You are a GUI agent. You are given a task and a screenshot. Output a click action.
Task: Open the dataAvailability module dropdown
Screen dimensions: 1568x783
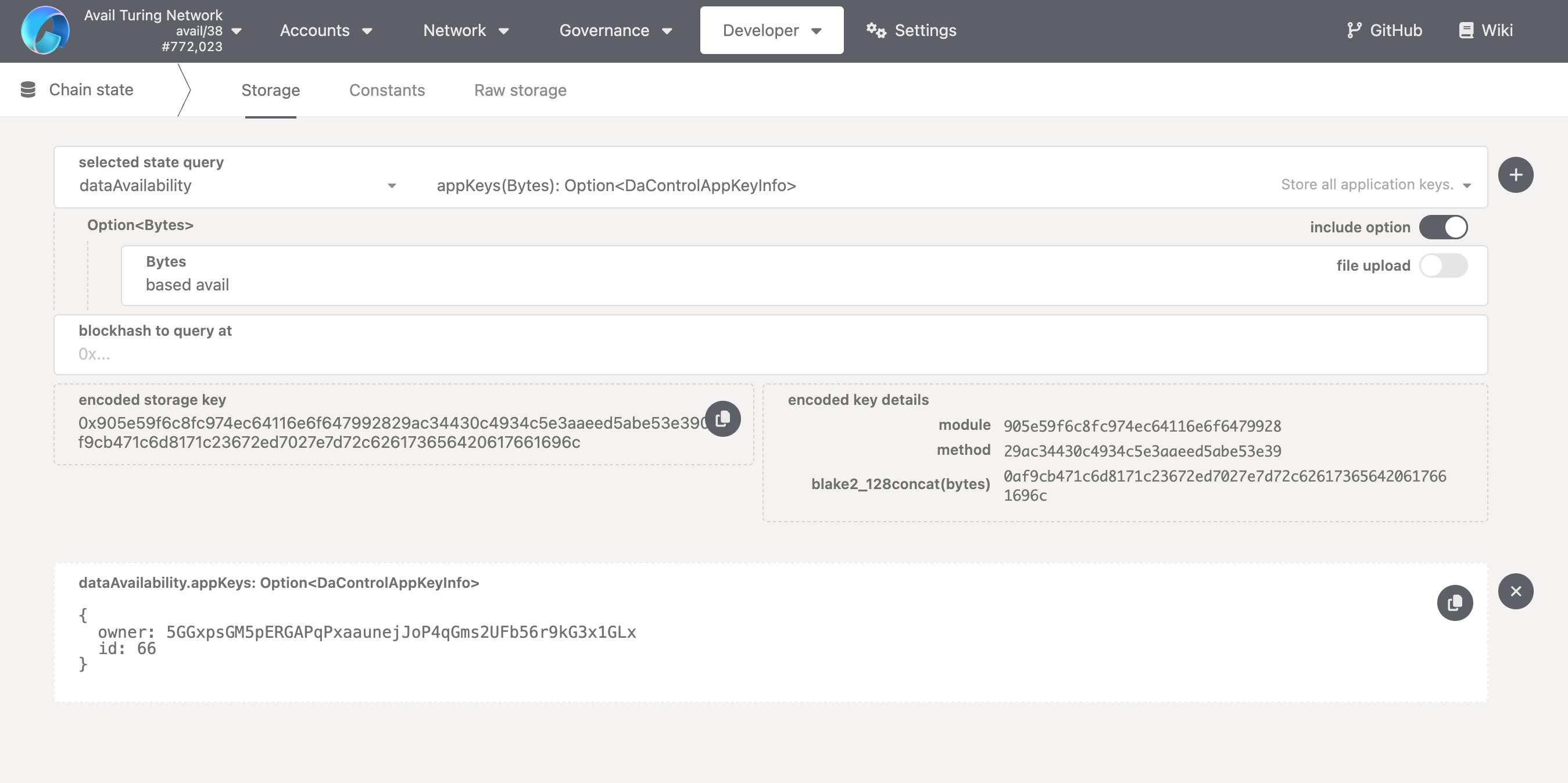[x=237, y=185]
